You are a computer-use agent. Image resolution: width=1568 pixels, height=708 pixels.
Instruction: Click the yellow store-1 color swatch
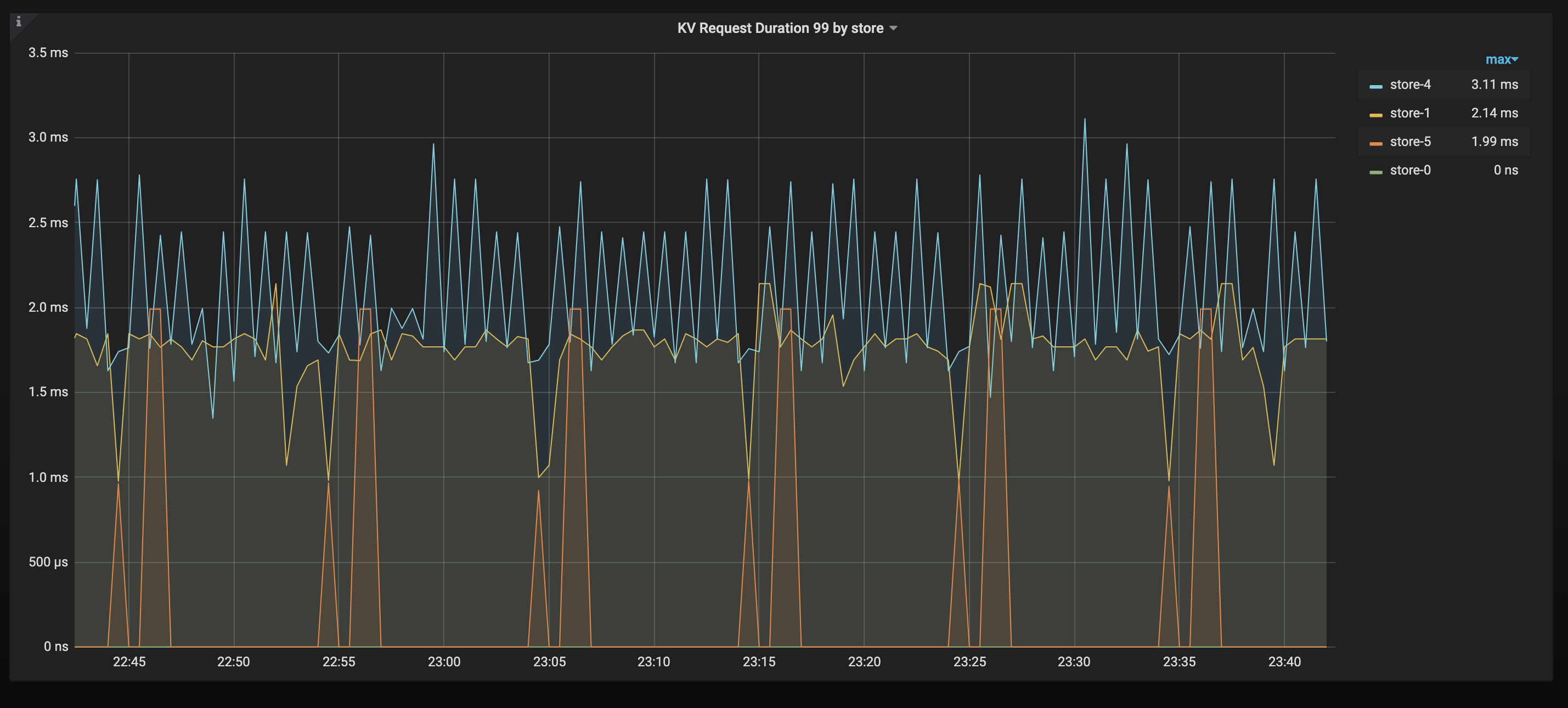point(1375,115)
